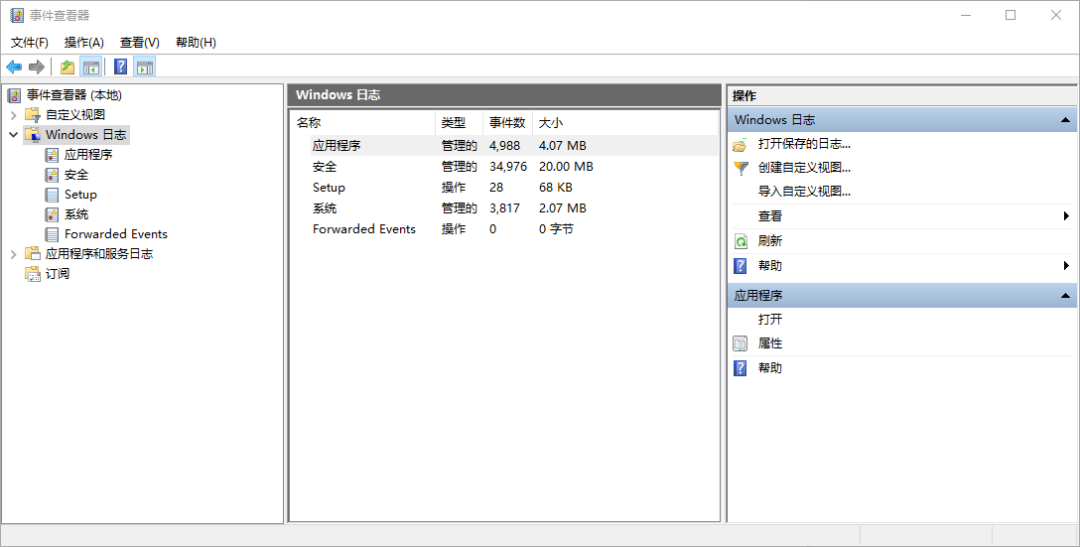Image resolution: width=1080 pixels, height=547 pixels.
Task: Toggle the console tree pane toolbar icon
Action: pyautogui.click(x=91, y=67)
